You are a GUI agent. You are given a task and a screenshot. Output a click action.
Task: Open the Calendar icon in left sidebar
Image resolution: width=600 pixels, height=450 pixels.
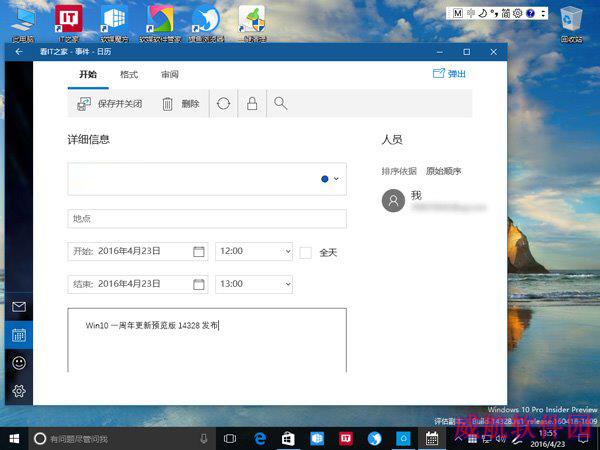pyautogui.click(x=18, y=335)
